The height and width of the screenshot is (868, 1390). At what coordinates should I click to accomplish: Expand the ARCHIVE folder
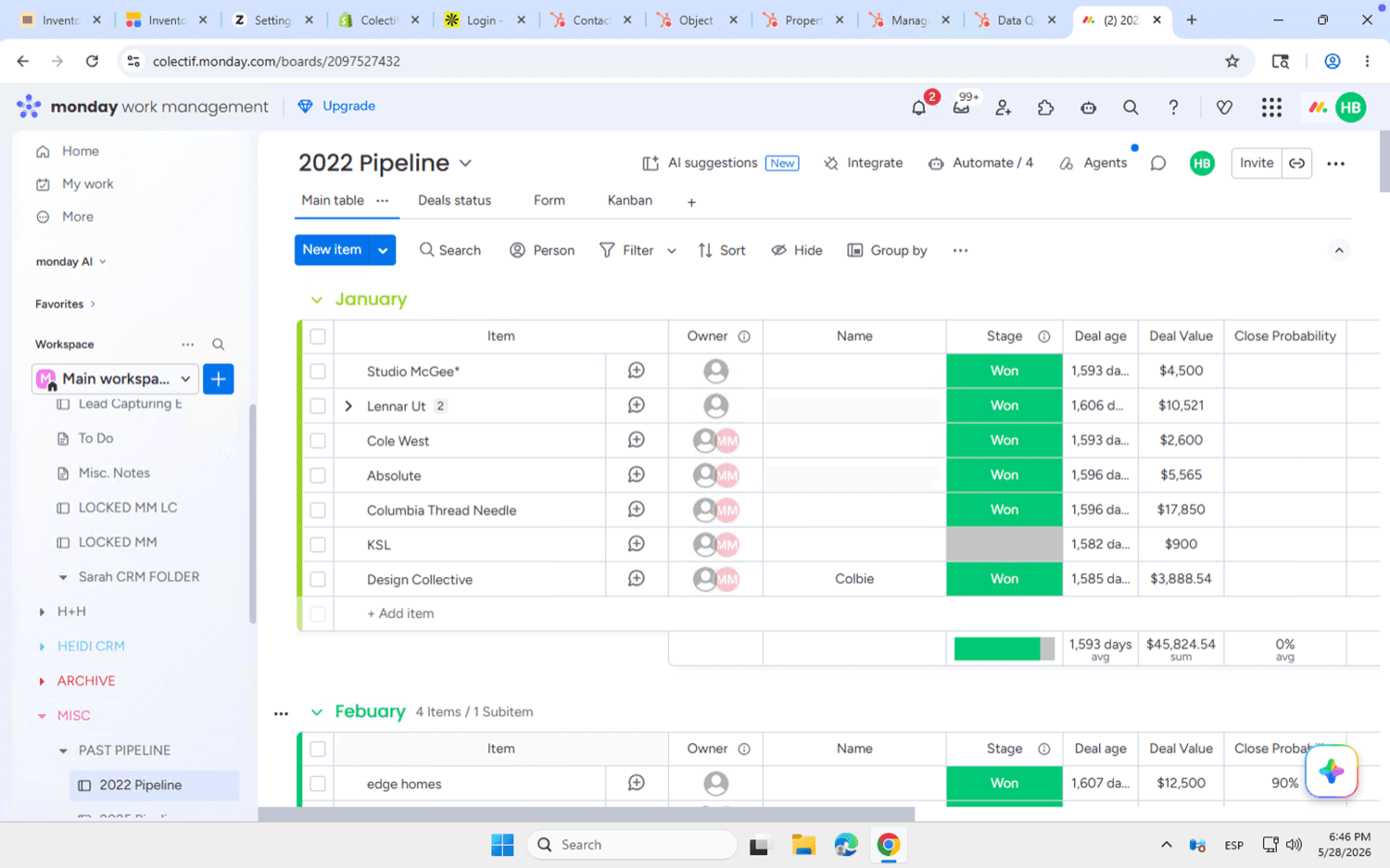click(42, 681)
